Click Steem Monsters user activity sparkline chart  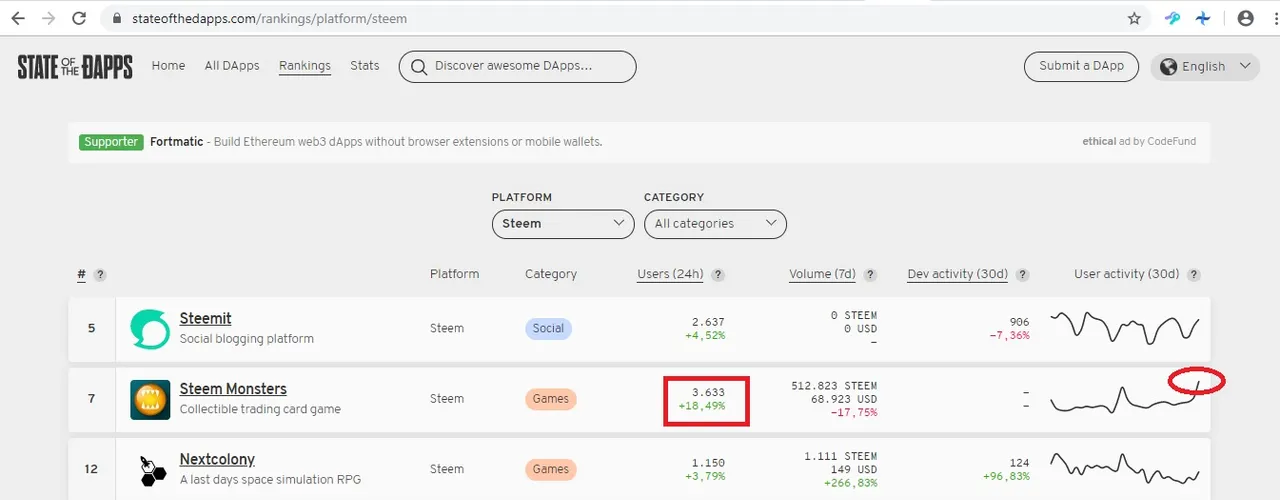[x=1124, y=397]
